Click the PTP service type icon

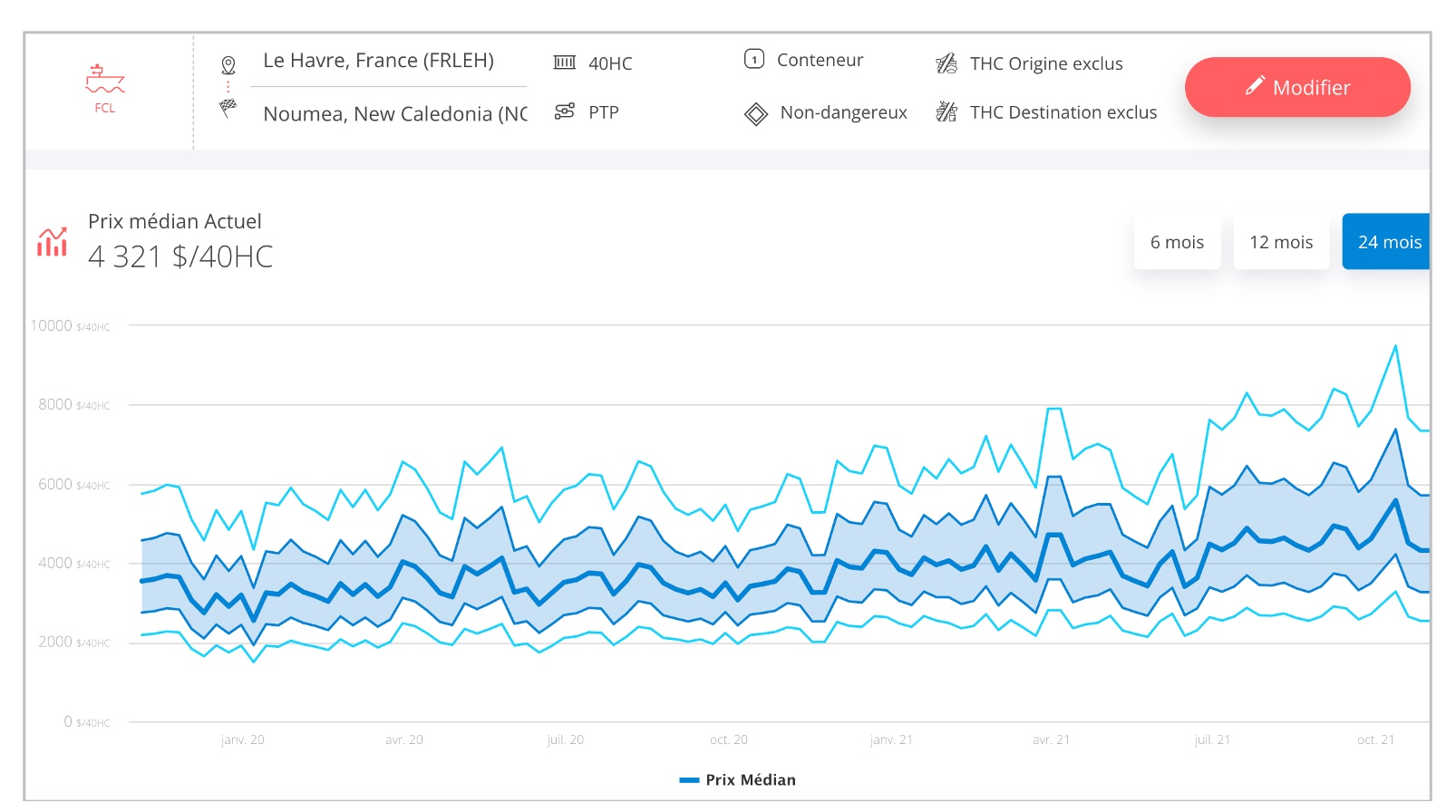click(565, 111)
